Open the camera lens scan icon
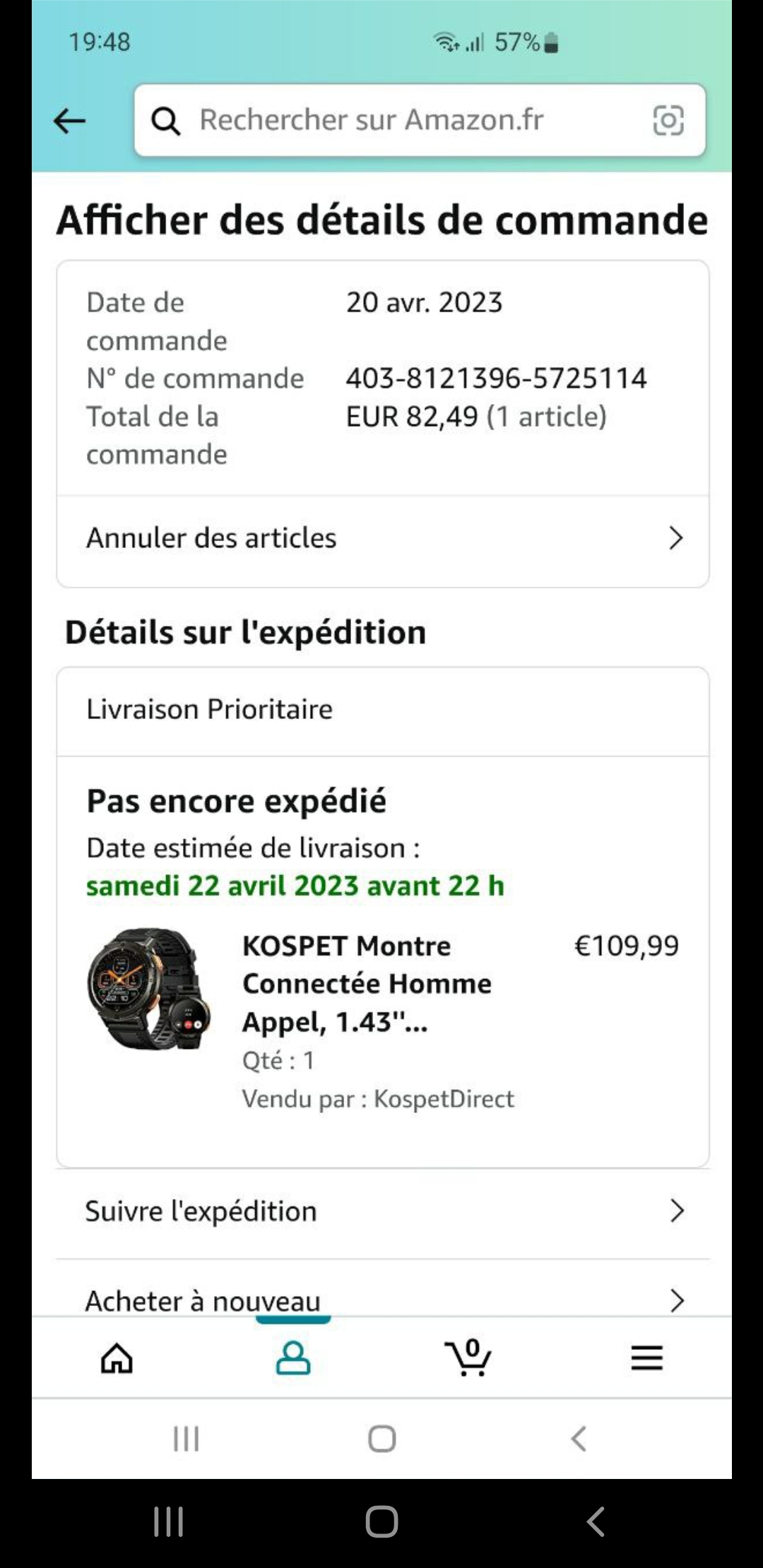763x1568 pixels. click(668, 120)
